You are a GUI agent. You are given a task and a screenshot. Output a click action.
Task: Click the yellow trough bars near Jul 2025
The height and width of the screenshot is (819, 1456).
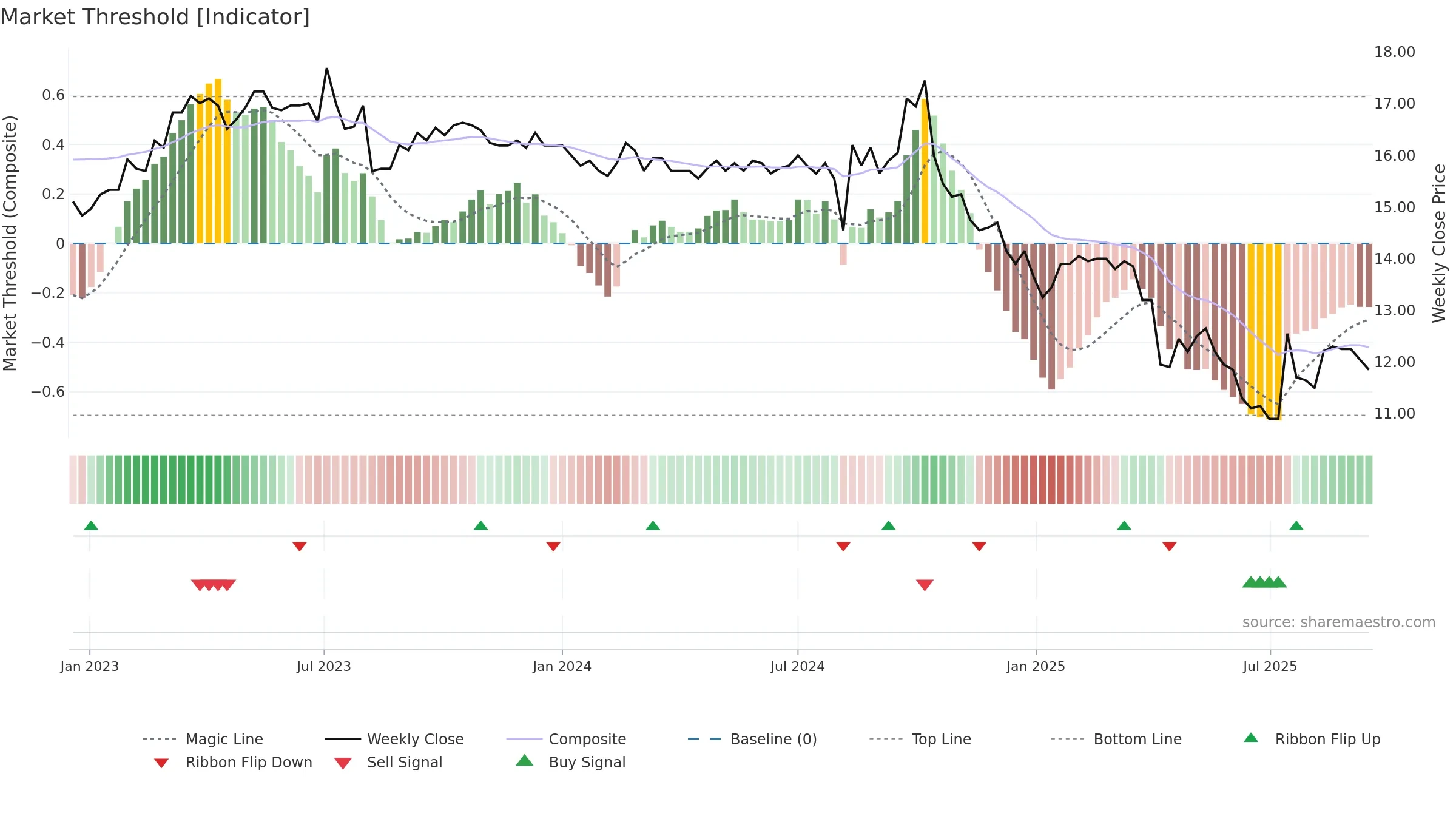(x=1265, y=331)
